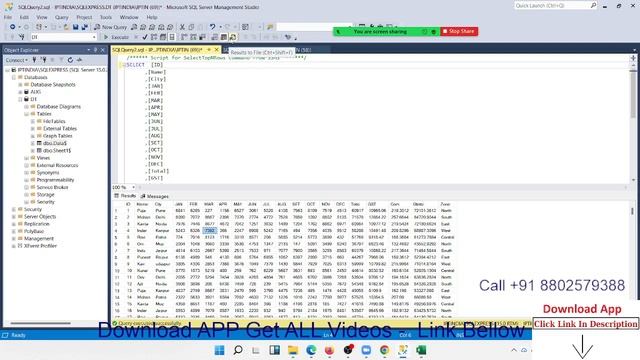Viewport: 640px width, 360px height.
Task: Open Excel from the taskbar
Action: (x=421, y=350)
